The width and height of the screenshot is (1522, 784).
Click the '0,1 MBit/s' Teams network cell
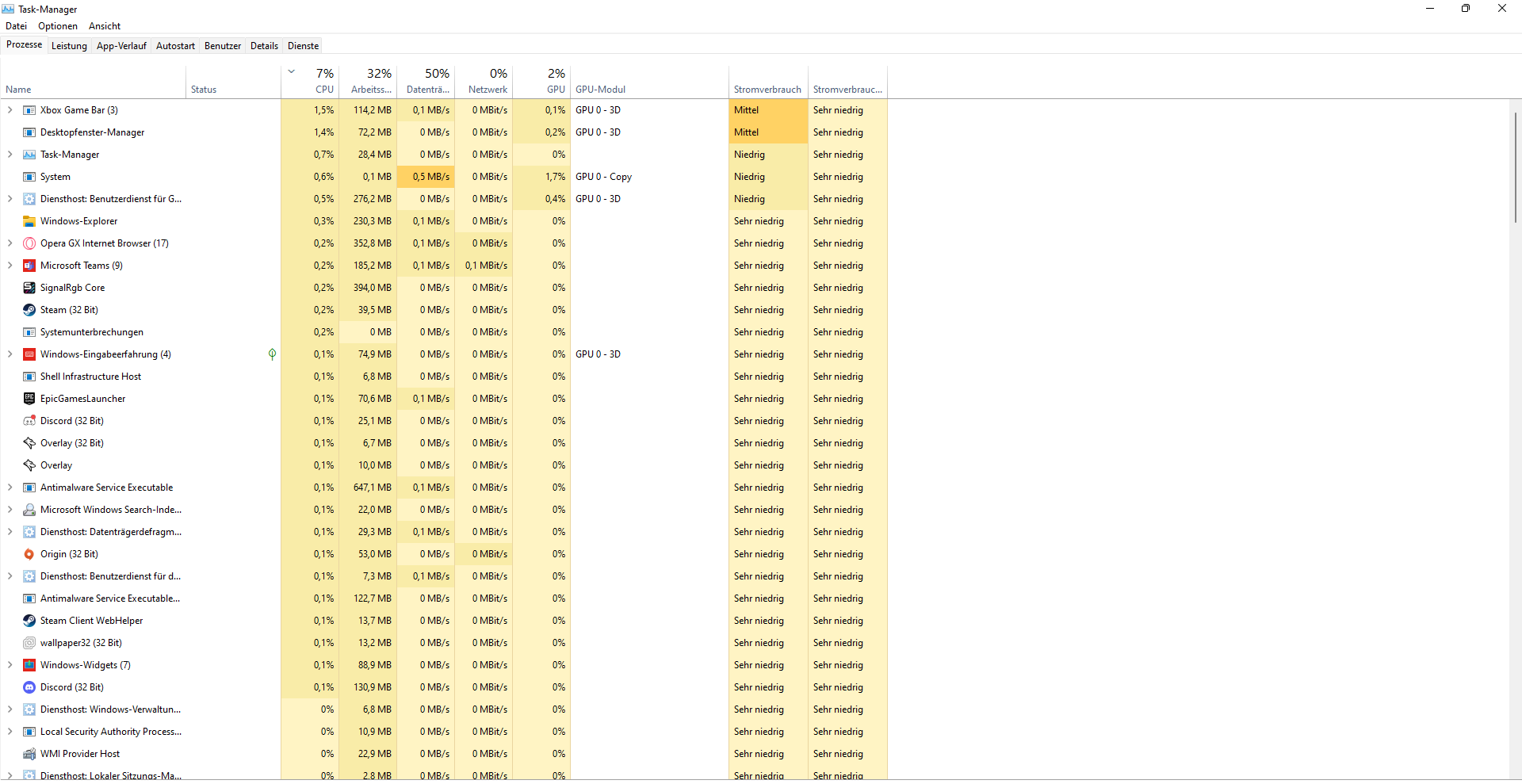484,266
